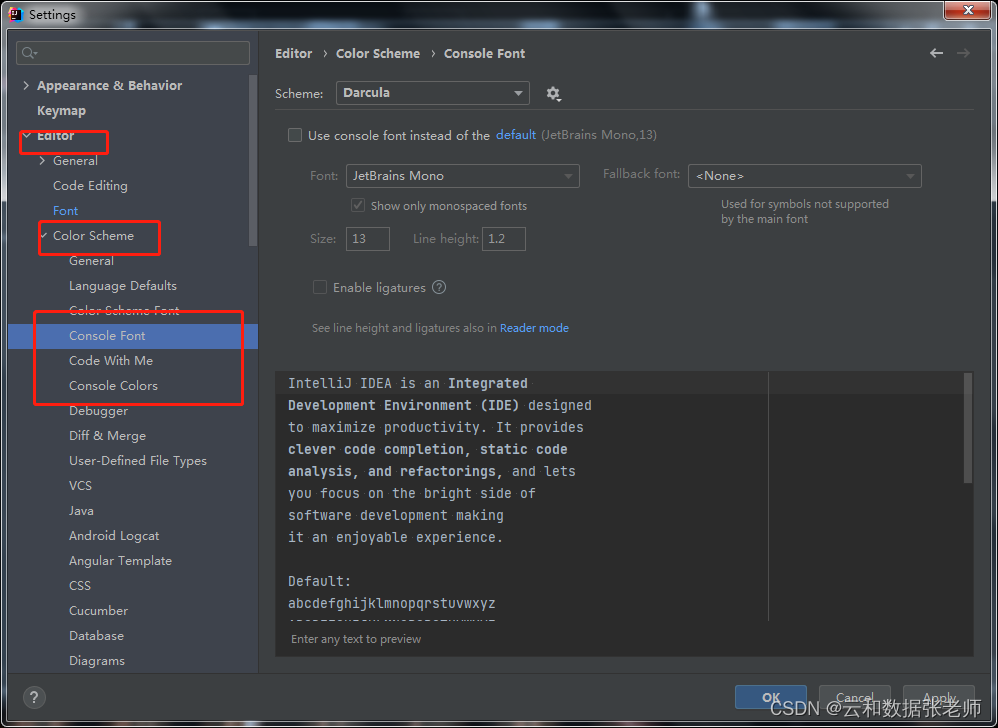Click the ligatures help icon

pos(439,287)
